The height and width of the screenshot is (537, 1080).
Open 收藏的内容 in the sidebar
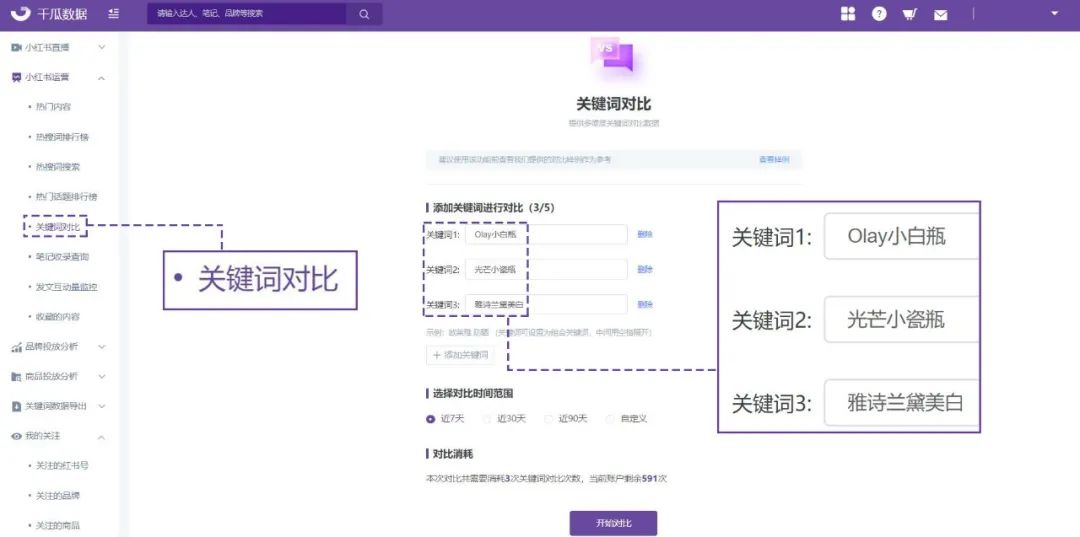click(x=58, y=317)
